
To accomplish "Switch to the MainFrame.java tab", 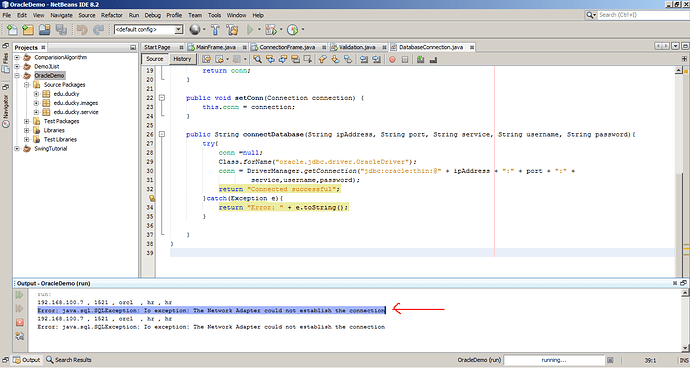I will (x=216, y=47).
